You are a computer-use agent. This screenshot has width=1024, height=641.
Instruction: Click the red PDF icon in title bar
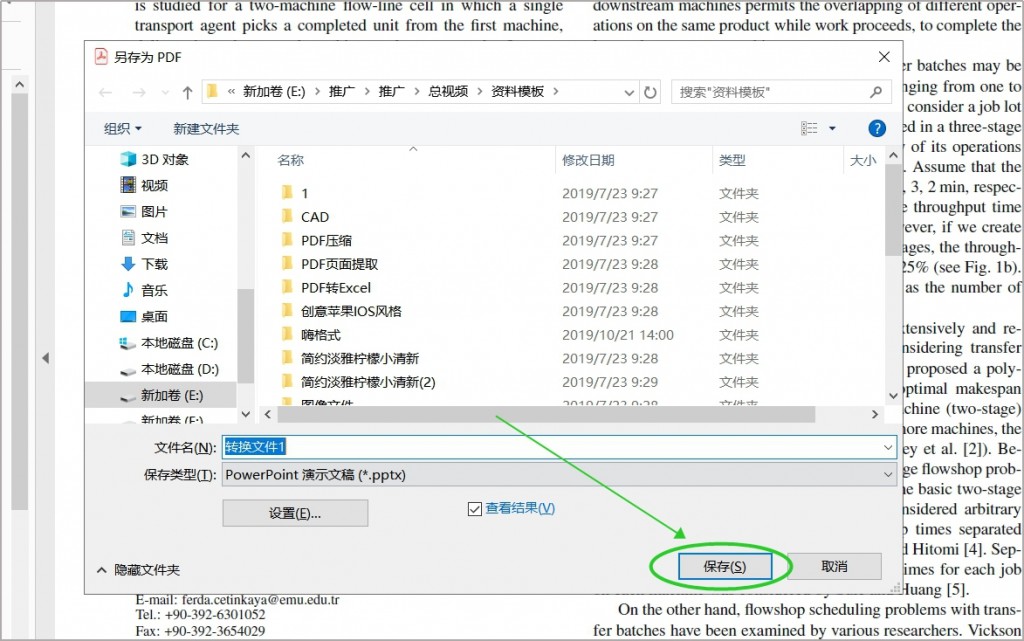[x=101, y=57]
